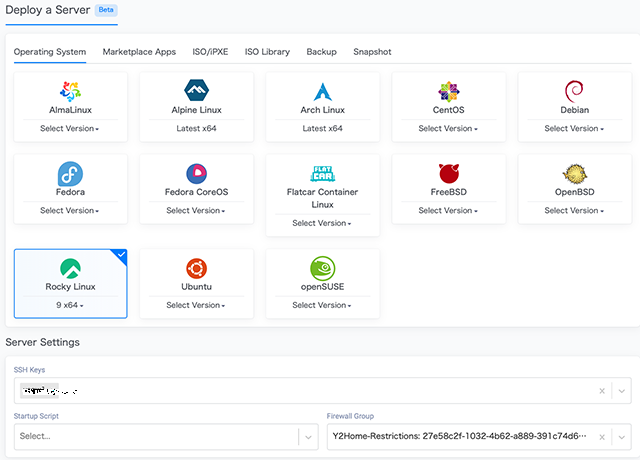Expand openSUSE Select Version menu

[322, 305]
